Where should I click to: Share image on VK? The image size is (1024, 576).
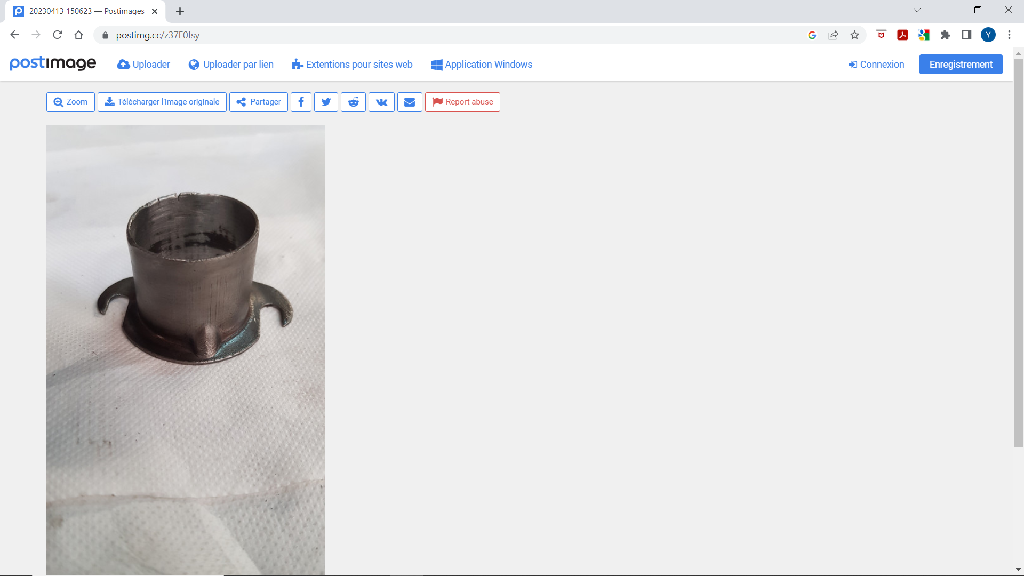coord(381,102)
